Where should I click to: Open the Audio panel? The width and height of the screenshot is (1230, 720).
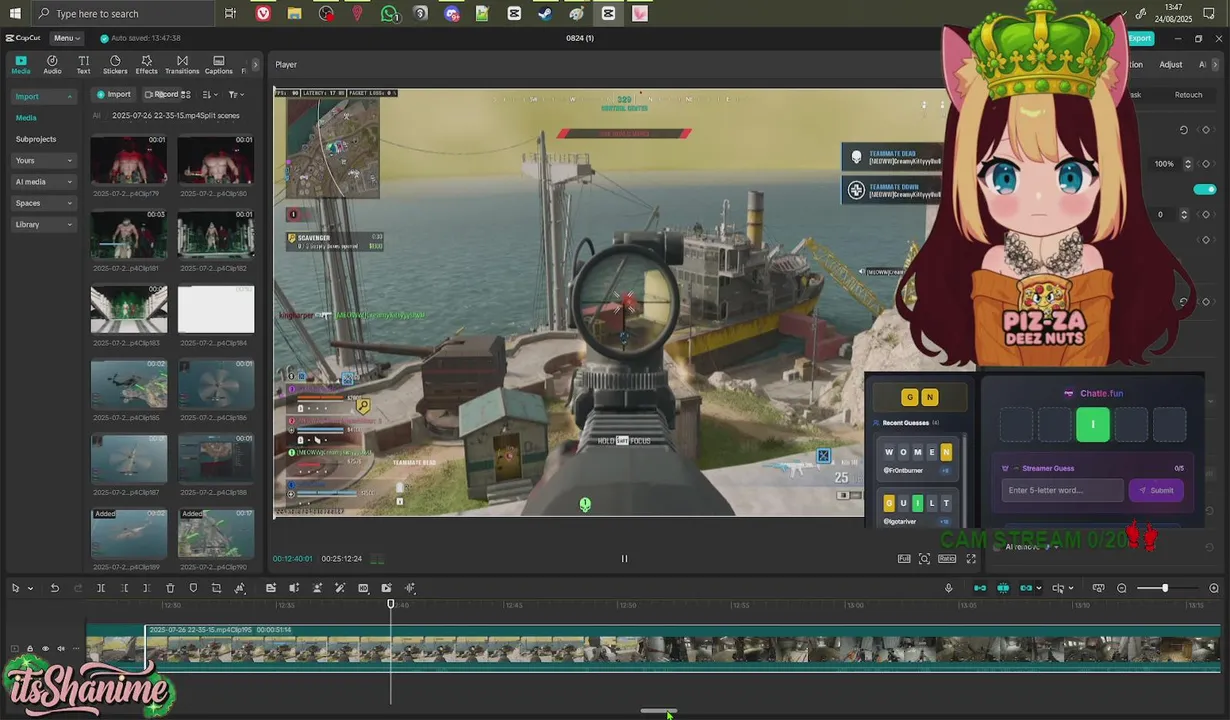[52, 65]
